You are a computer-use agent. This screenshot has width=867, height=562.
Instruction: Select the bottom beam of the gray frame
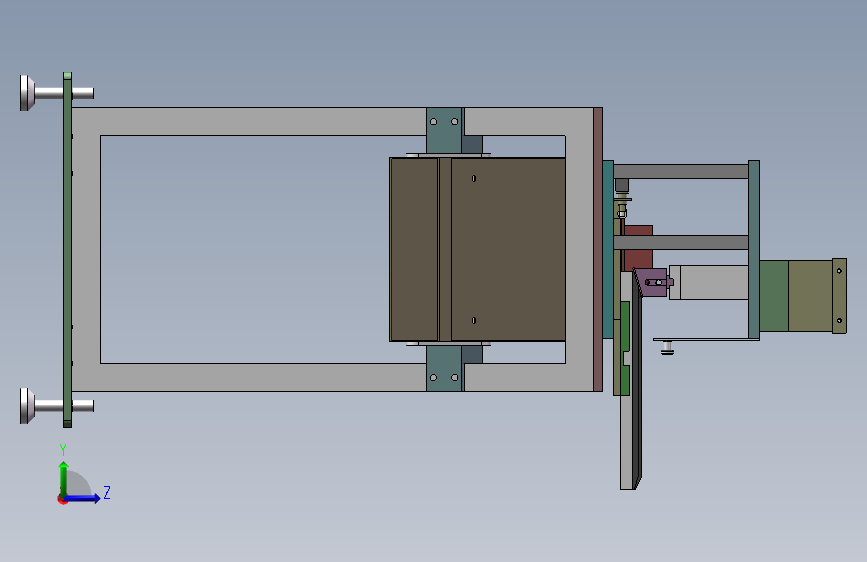249,377
